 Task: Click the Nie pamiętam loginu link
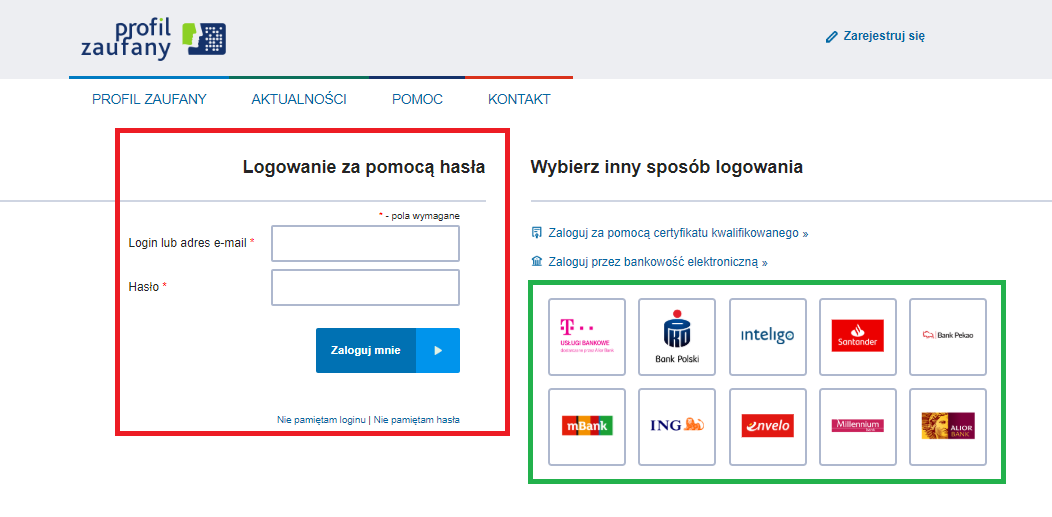(321, 420)
